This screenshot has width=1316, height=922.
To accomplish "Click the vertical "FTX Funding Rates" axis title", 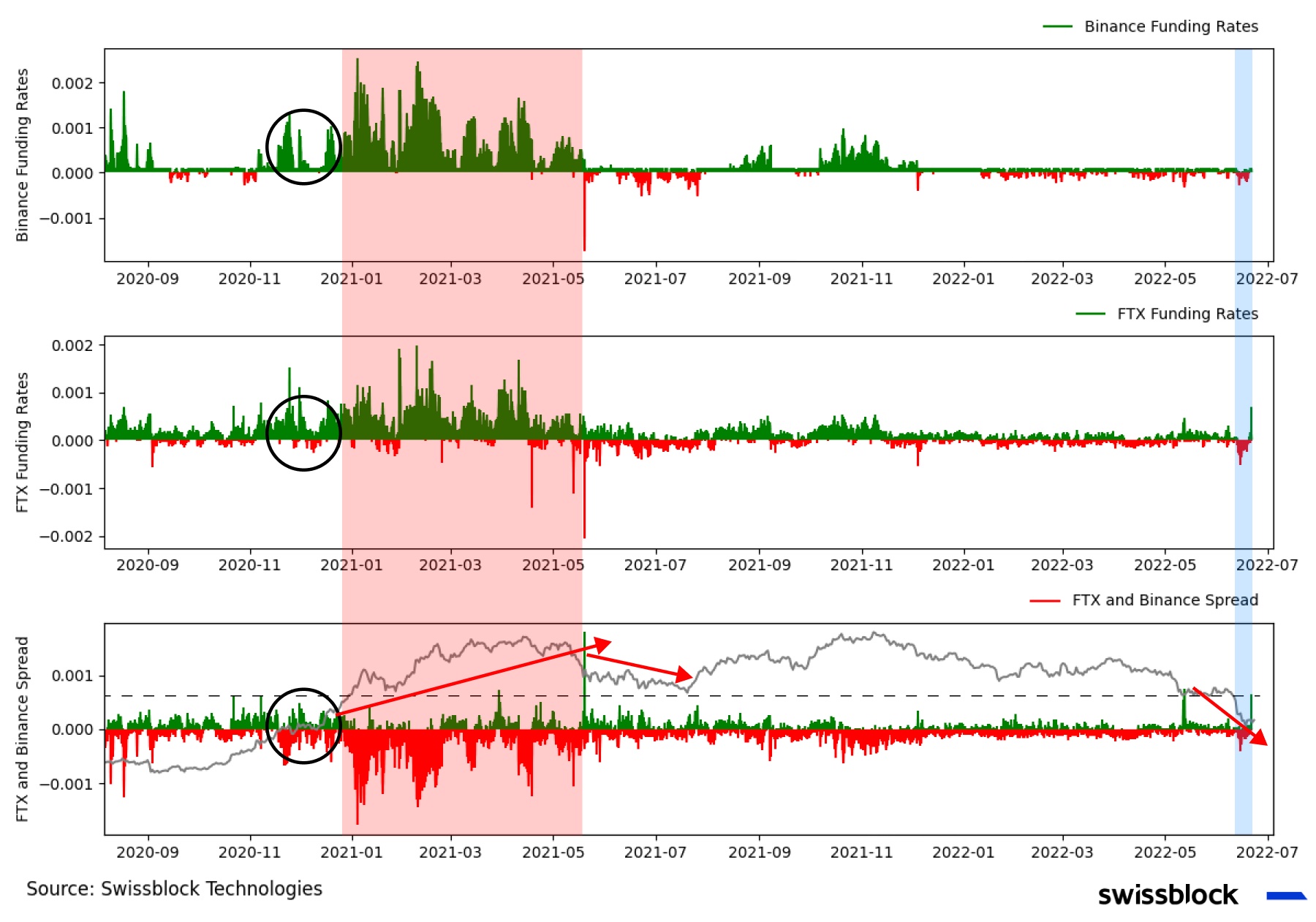I will (23, 442).
